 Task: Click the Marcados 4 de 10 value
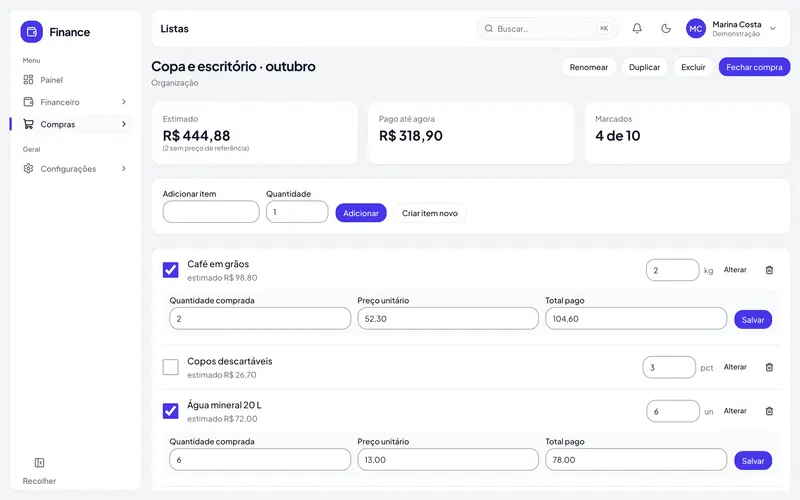[x=618, y=135]
